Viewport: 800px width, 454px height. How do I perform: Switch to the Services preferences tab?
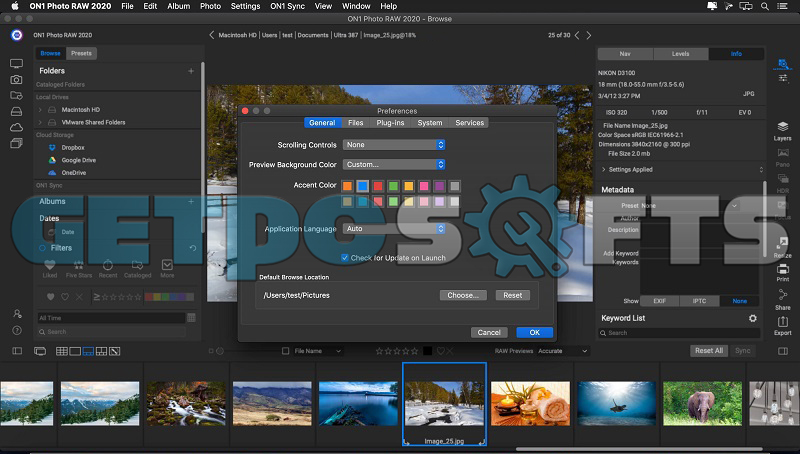(469, 123)
